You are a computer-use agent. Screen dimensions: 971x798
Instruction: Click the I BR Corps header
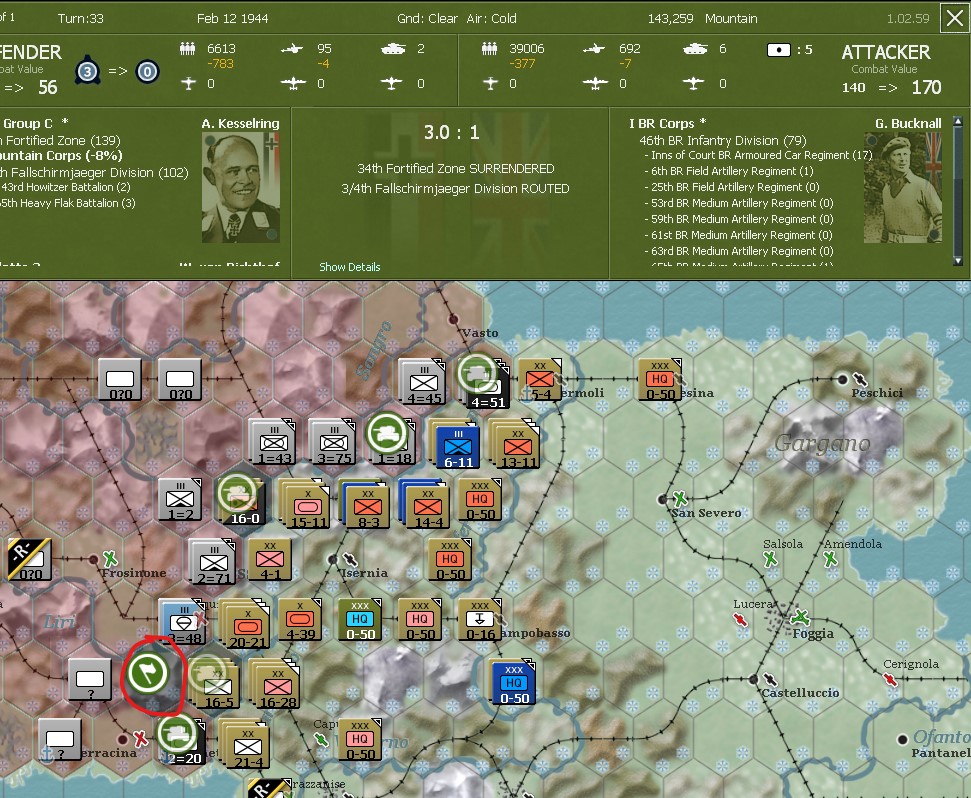[x=668, y=123]
